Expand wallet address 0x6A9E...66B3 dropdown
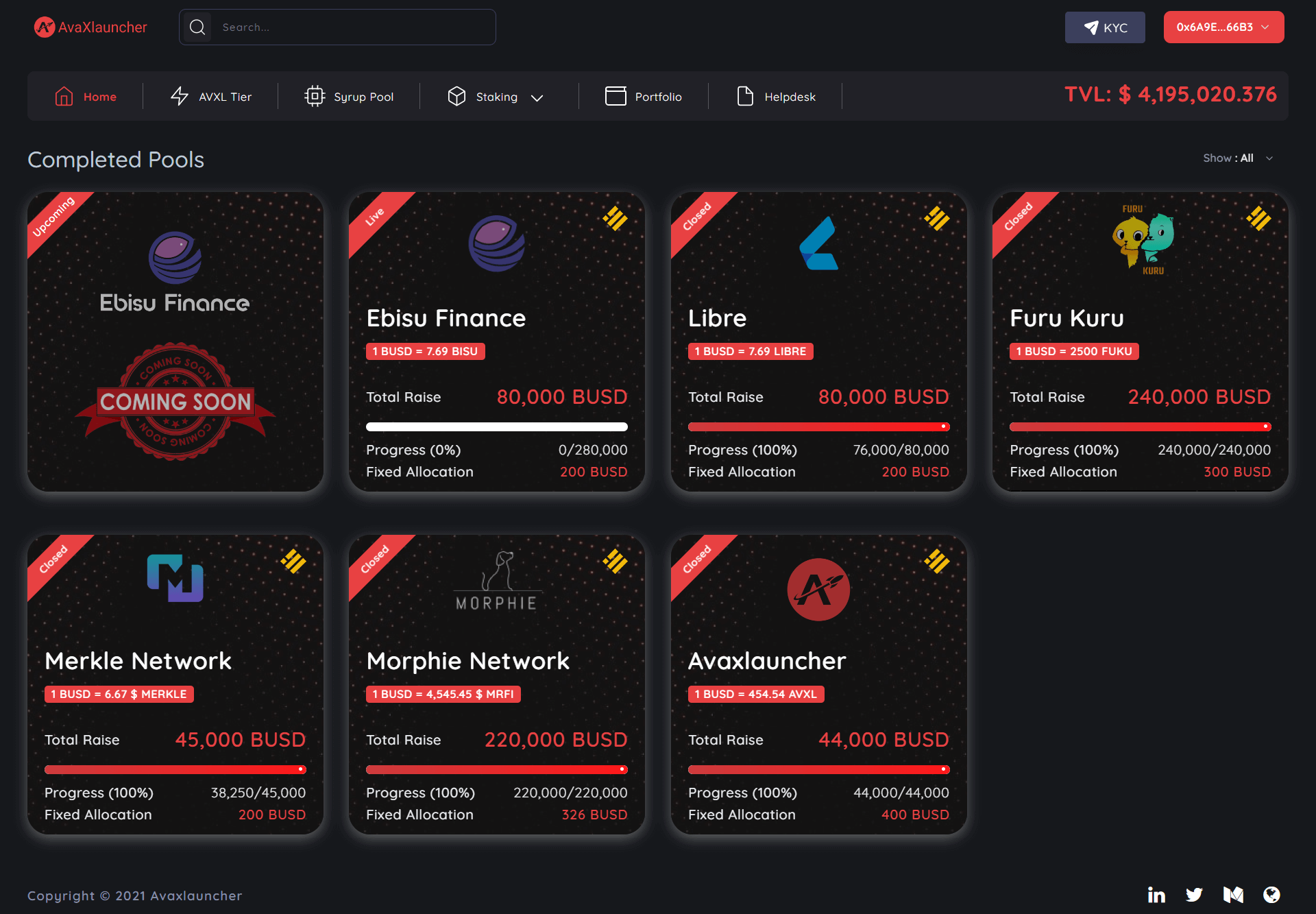 point(1223,27)
